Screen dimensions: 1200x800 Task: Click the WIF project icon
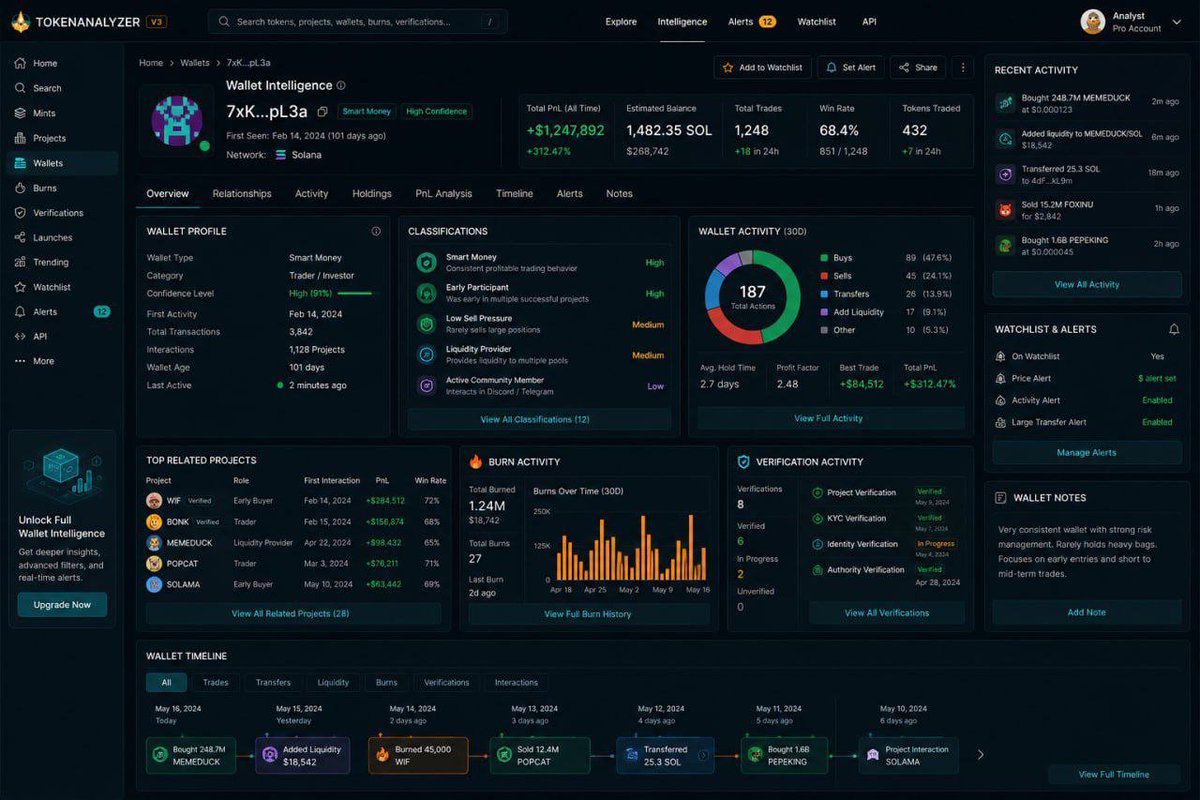pos(154,500)
